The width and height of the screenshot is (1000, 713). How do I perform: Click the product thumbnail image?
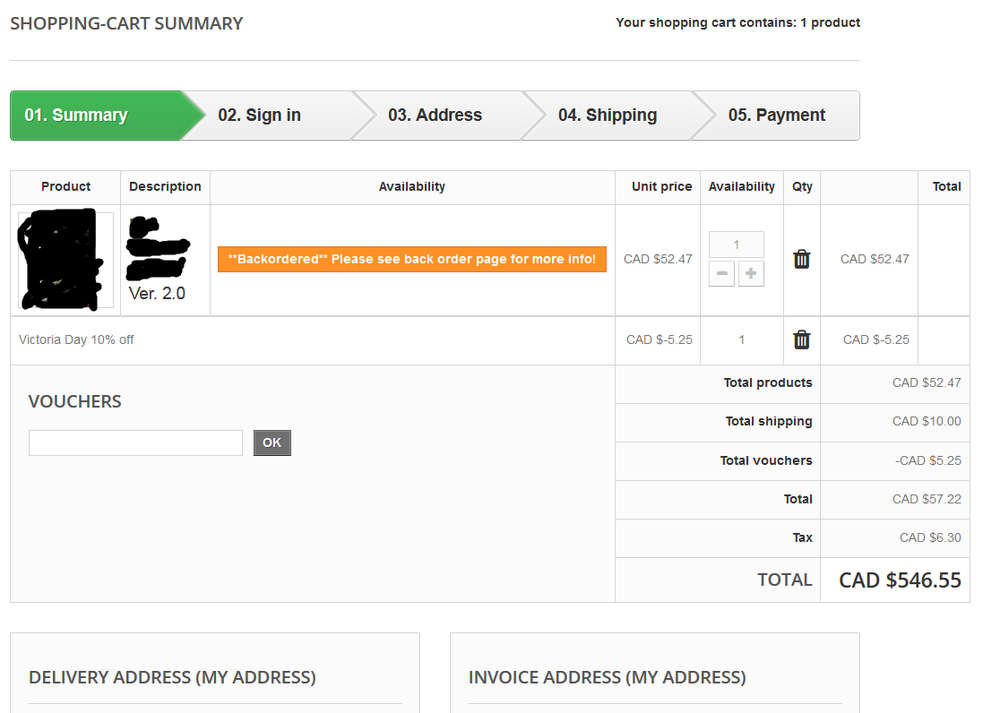click(65, 260)
